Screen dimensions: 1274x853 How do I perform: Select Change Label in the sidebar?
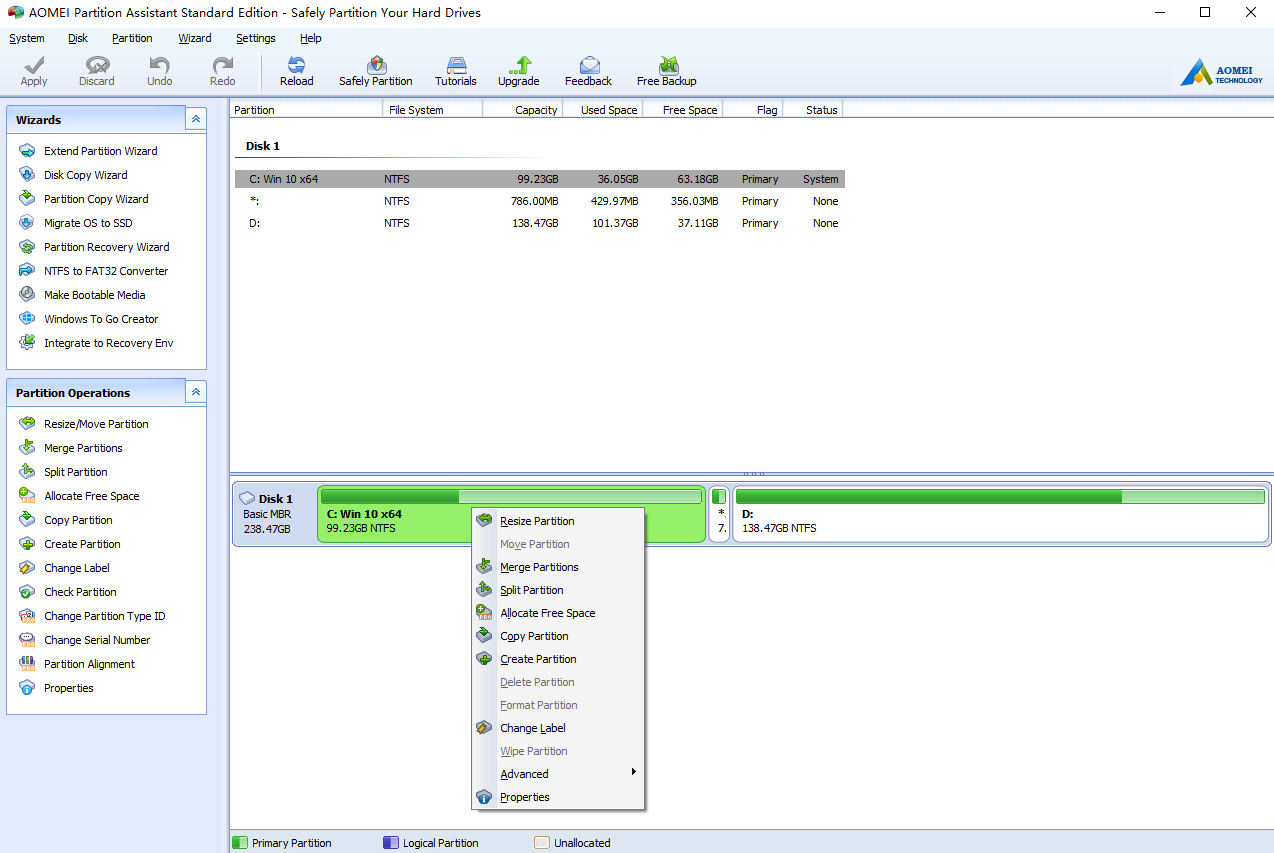pos(77,568)
